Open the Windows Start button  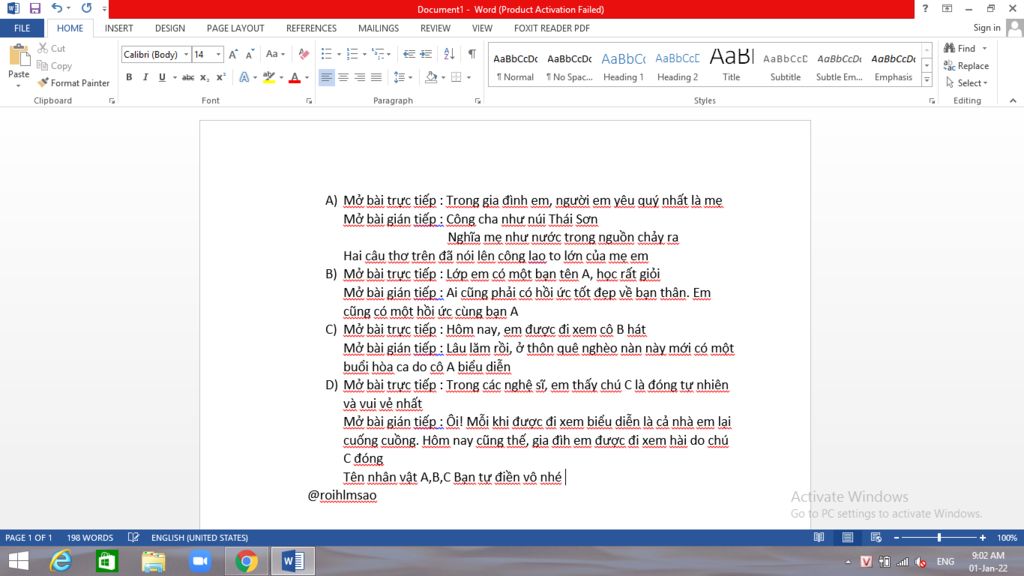[18, 561]
